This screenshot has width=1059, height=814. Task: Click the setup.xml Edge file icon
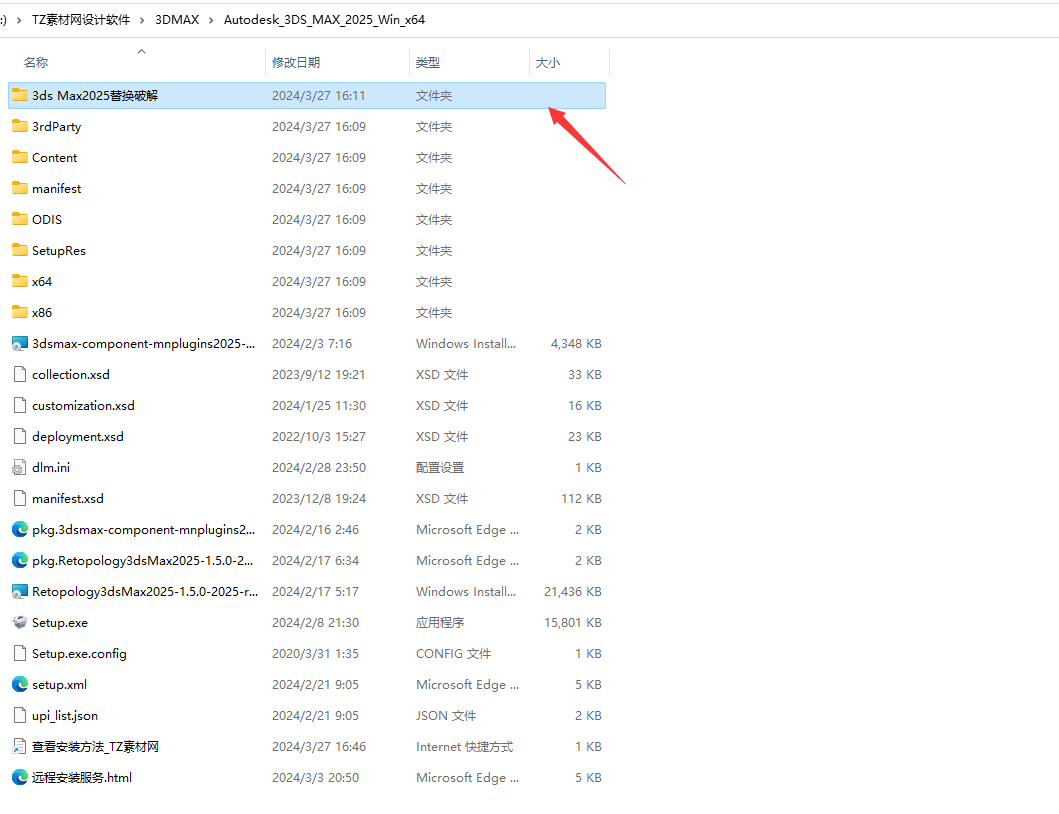click(x=19, y=685)
